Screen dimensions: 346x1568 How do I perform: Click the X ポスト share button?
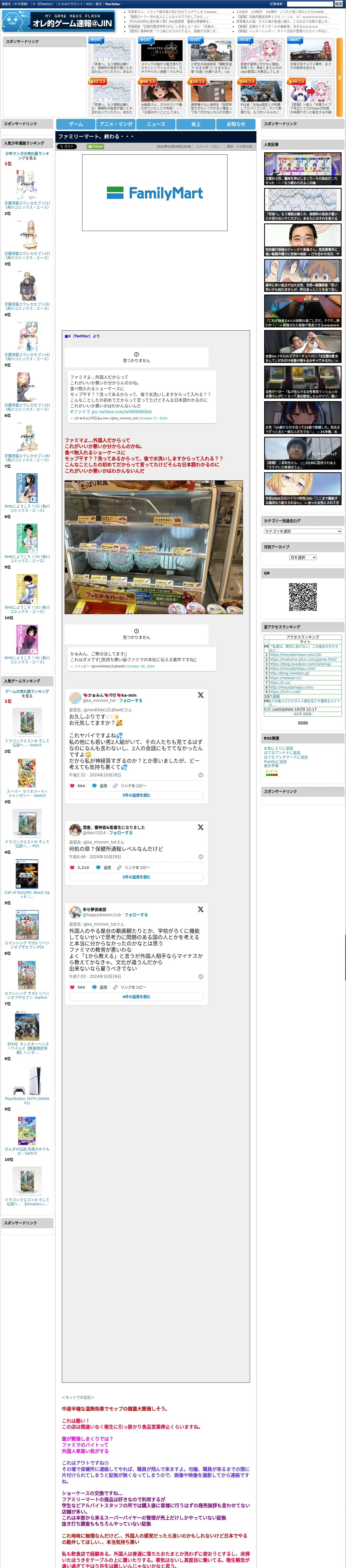point(67,147)
